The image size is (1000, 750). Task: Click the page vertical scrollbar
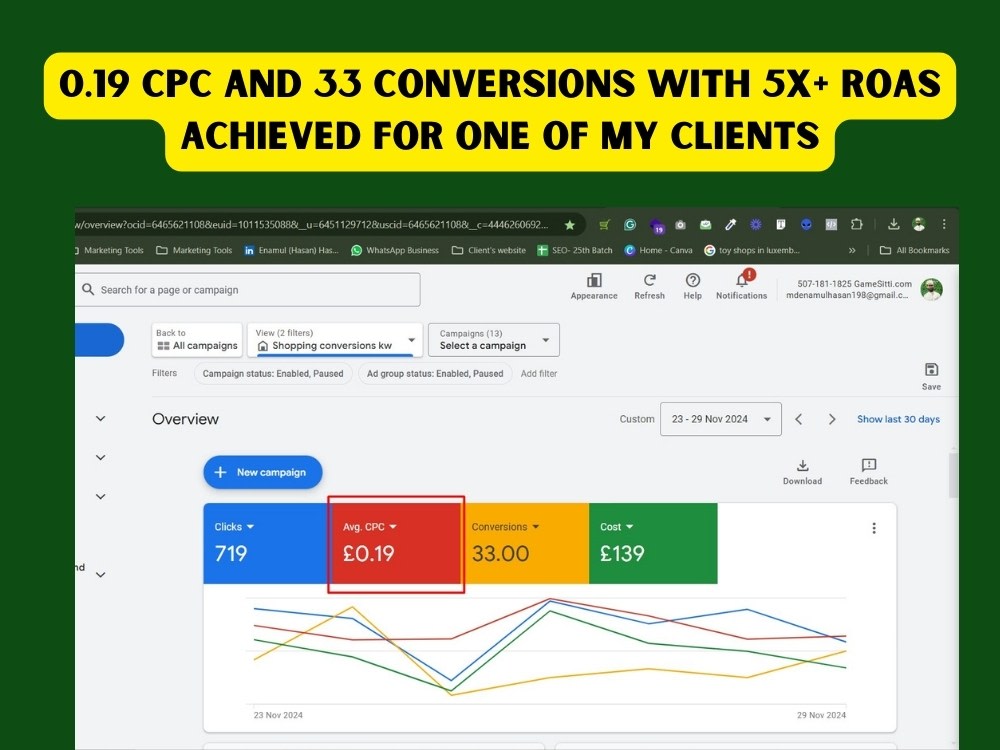click(x=953, y=475)
